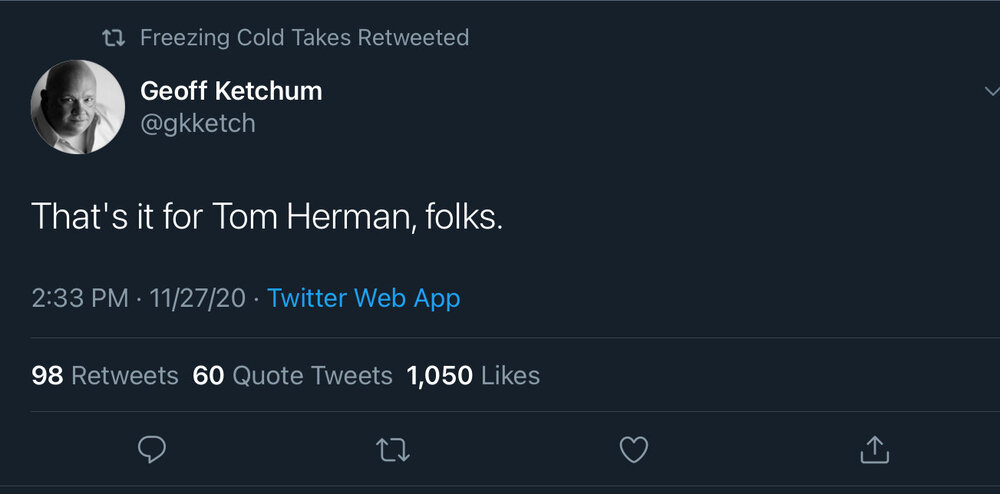View the 1,050 Likes list
Image resolution: width=1000 pixels, height=494 pixels.
tap(473, 376)
